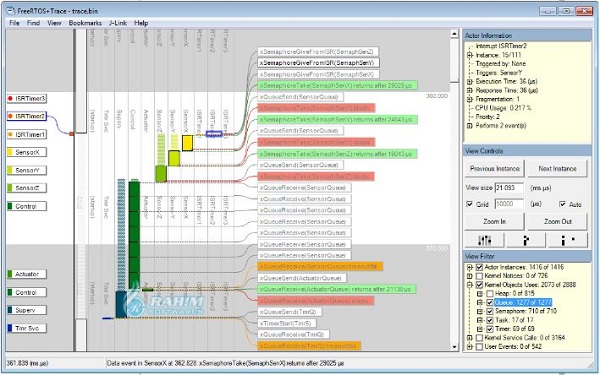
Task: Go to the Previous Instance
Action: click(x=494, y=168)
